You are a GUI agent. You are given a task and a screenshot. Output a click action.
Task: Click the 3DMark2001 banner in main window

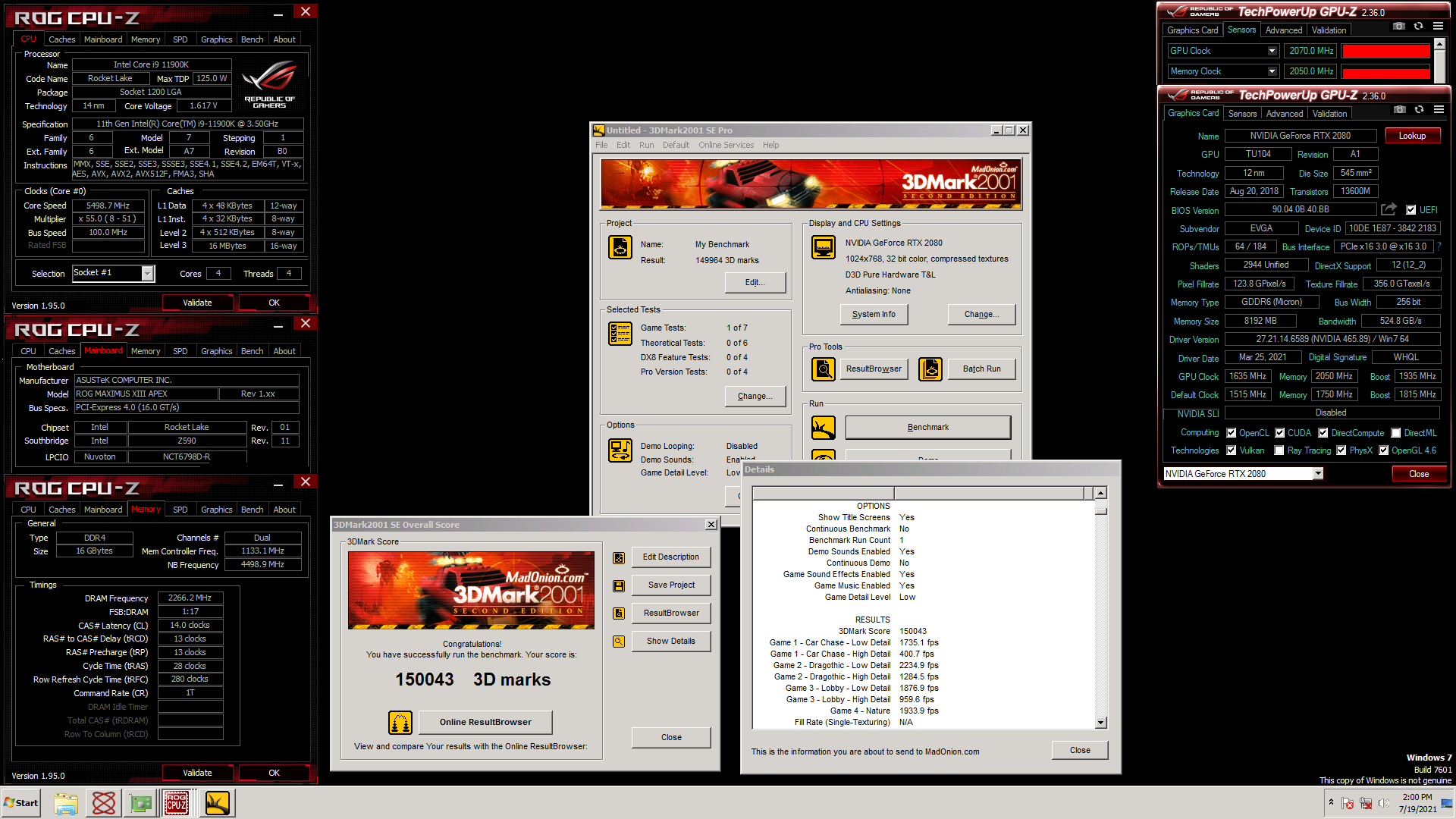811,184
